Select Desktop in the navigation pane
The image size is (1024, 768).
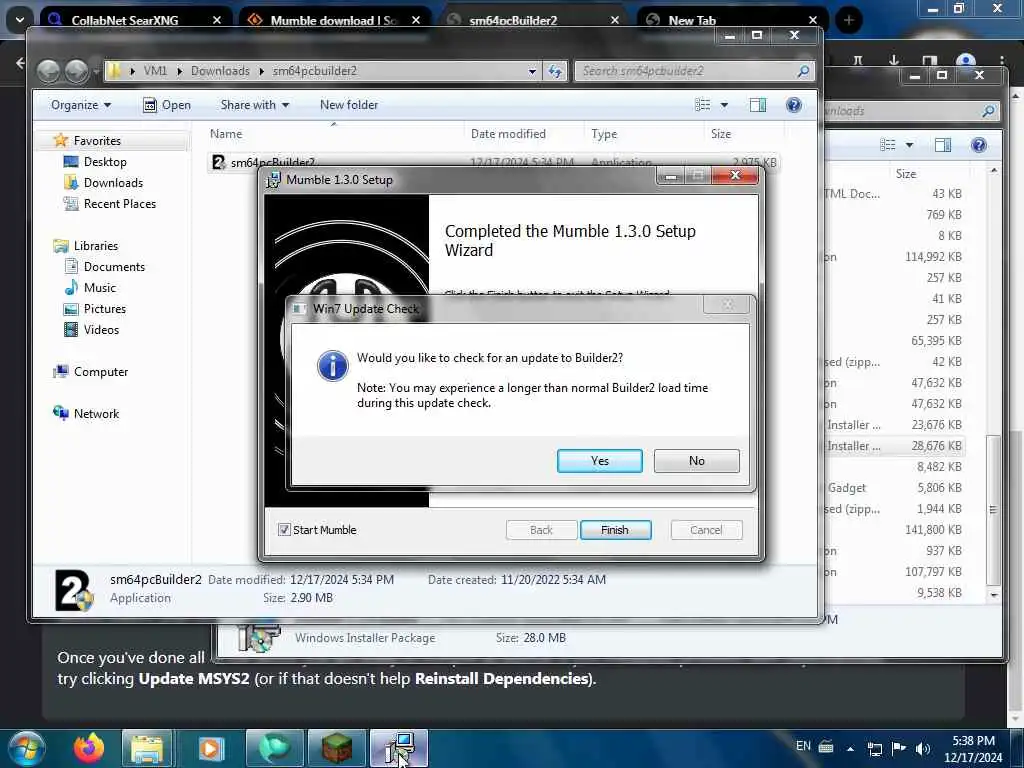coord(104,161)
